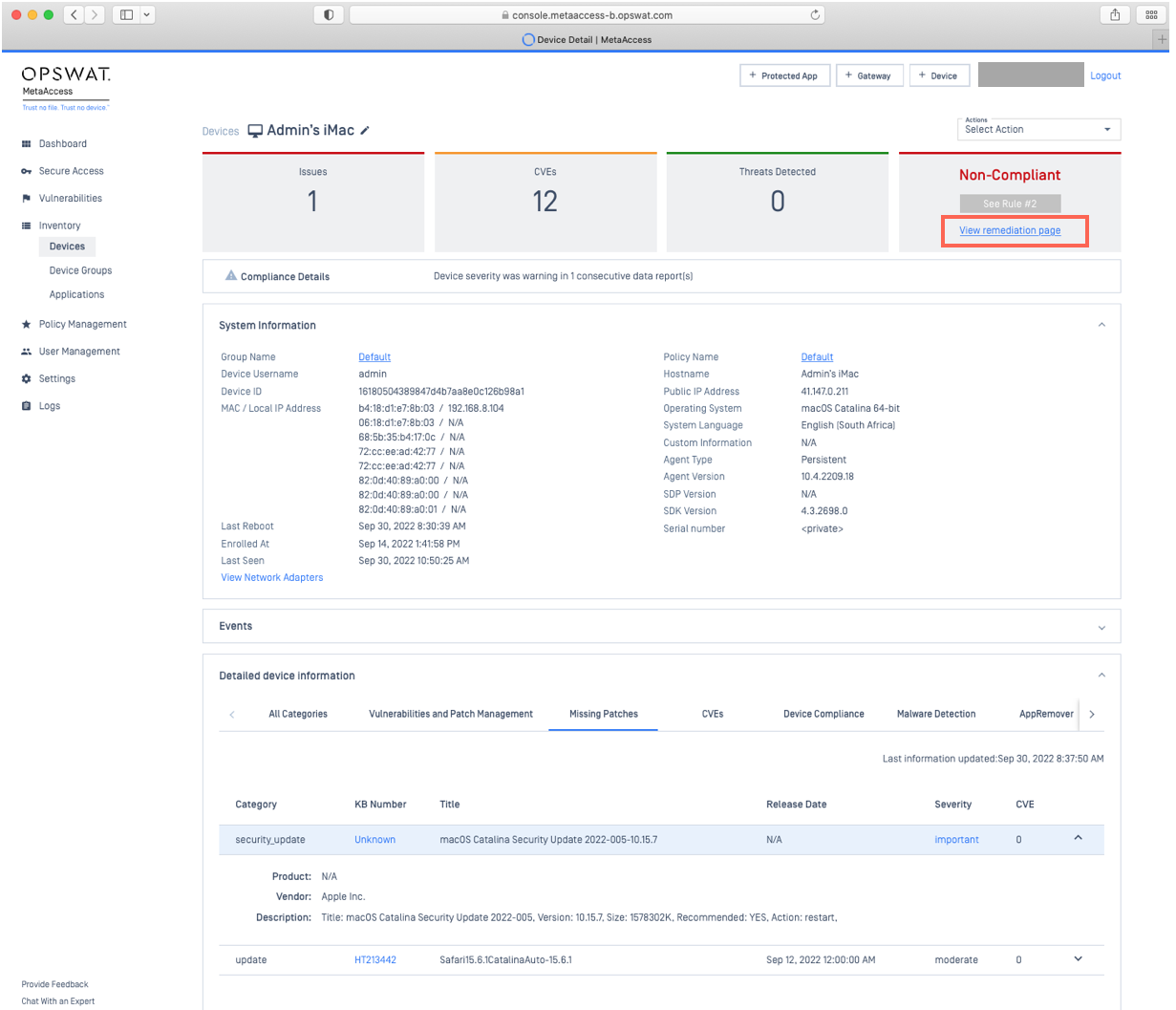Open the Default policy name link
Viewport: 1176px width, 1010px height.
(x=817, y=356)
